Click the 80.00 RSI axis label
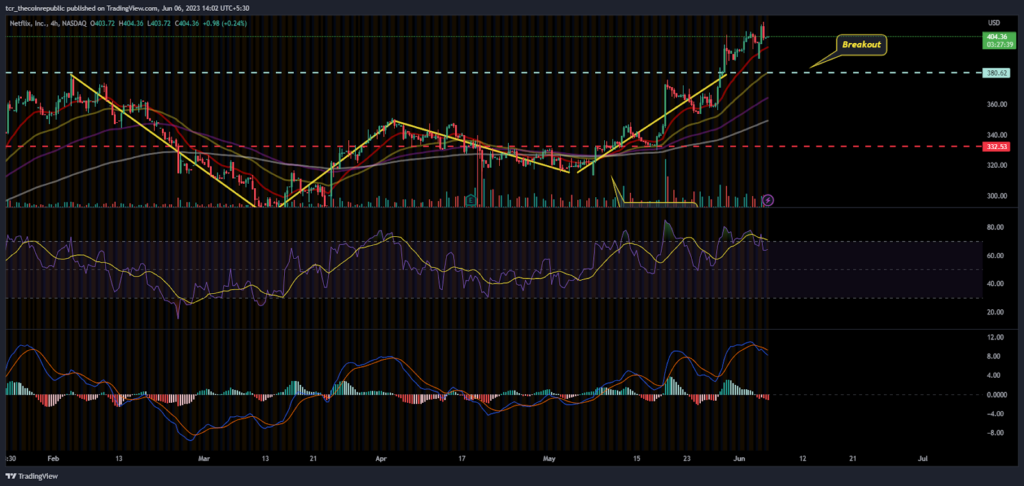Screen dimensions: 1024x486 click(994, 227)
